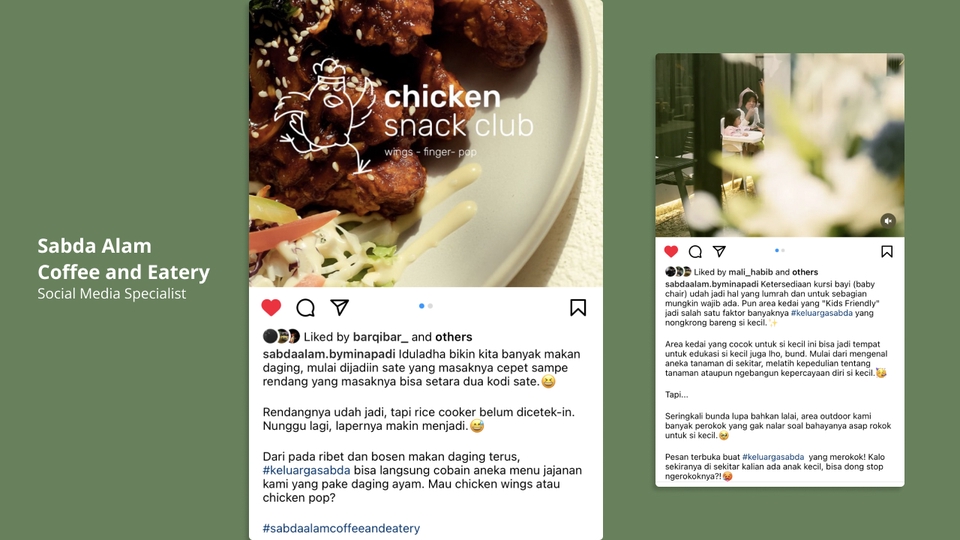Toggle the video mute speaker icon

[x=888, y=220]
